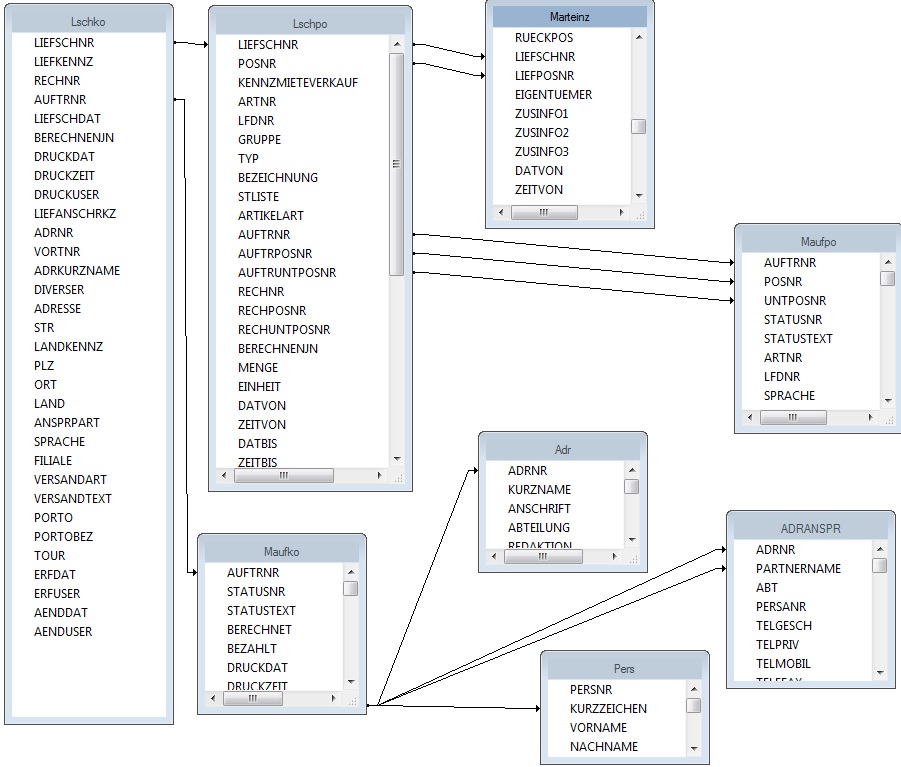This screenshot has height=767, width=901.
Task: Click scroll down arrow in Lschpo table
Action: 397,458
